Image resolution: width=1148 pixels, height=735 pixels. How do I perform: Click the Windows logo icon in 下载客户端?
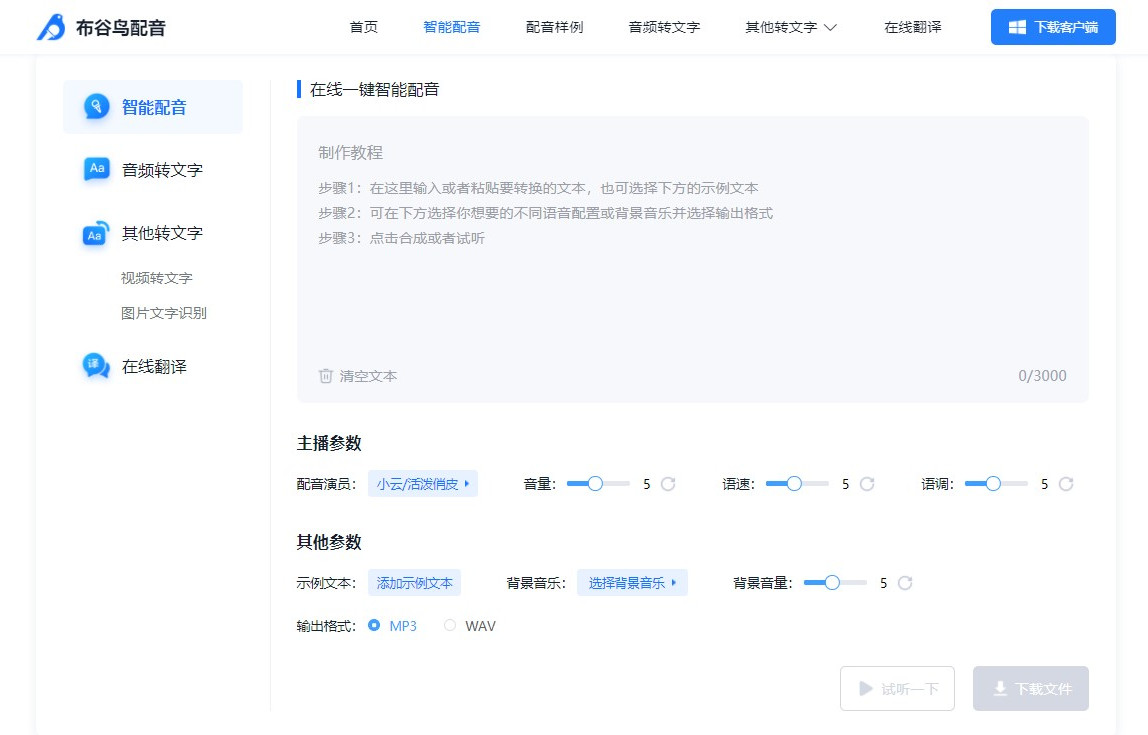[x=1017, y=27]
